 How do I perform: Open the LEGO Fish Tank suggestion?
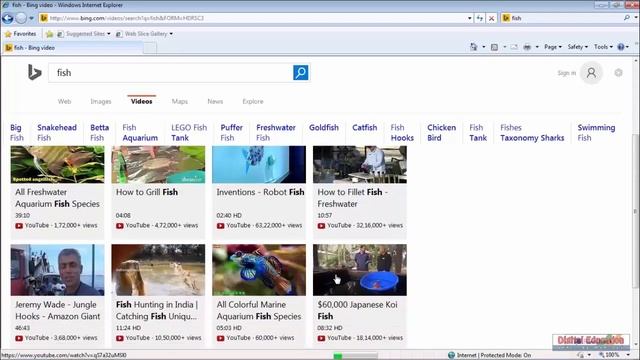(189, 133)
